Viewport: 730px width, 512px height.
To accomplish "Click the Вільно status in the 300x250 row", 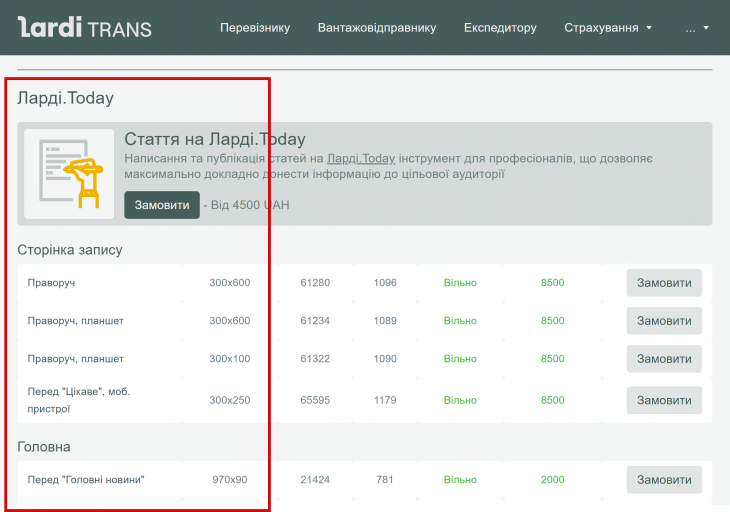I will pos(460,400).
